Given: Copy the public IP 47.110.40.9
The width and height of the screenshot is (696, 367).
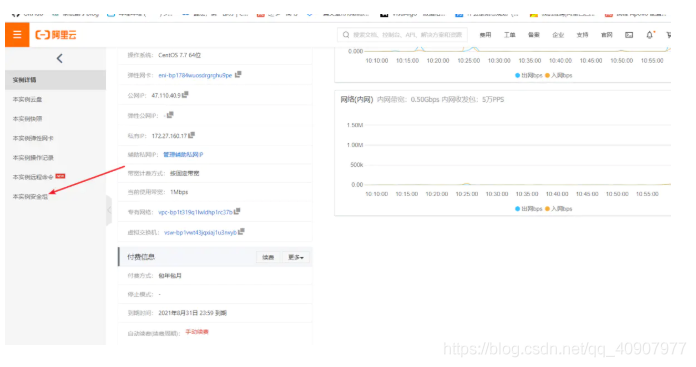Looking at the screenshot, I should [185, 95].
